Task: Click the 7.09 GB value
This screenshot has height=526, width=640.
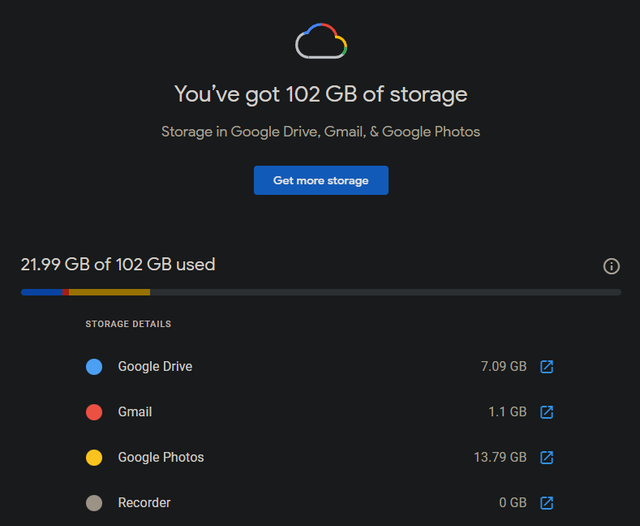Action: tap(504, 366)
